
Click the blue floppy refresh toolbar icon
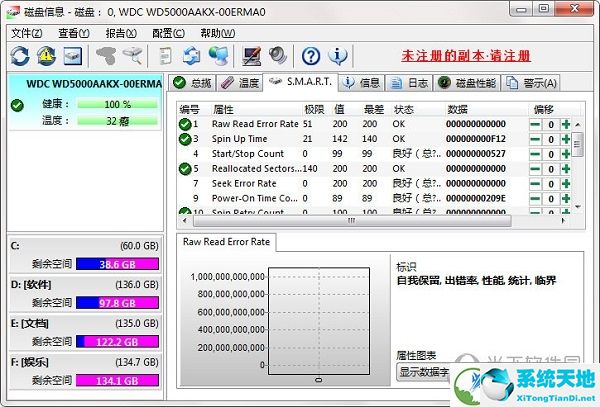pos(191,56)
